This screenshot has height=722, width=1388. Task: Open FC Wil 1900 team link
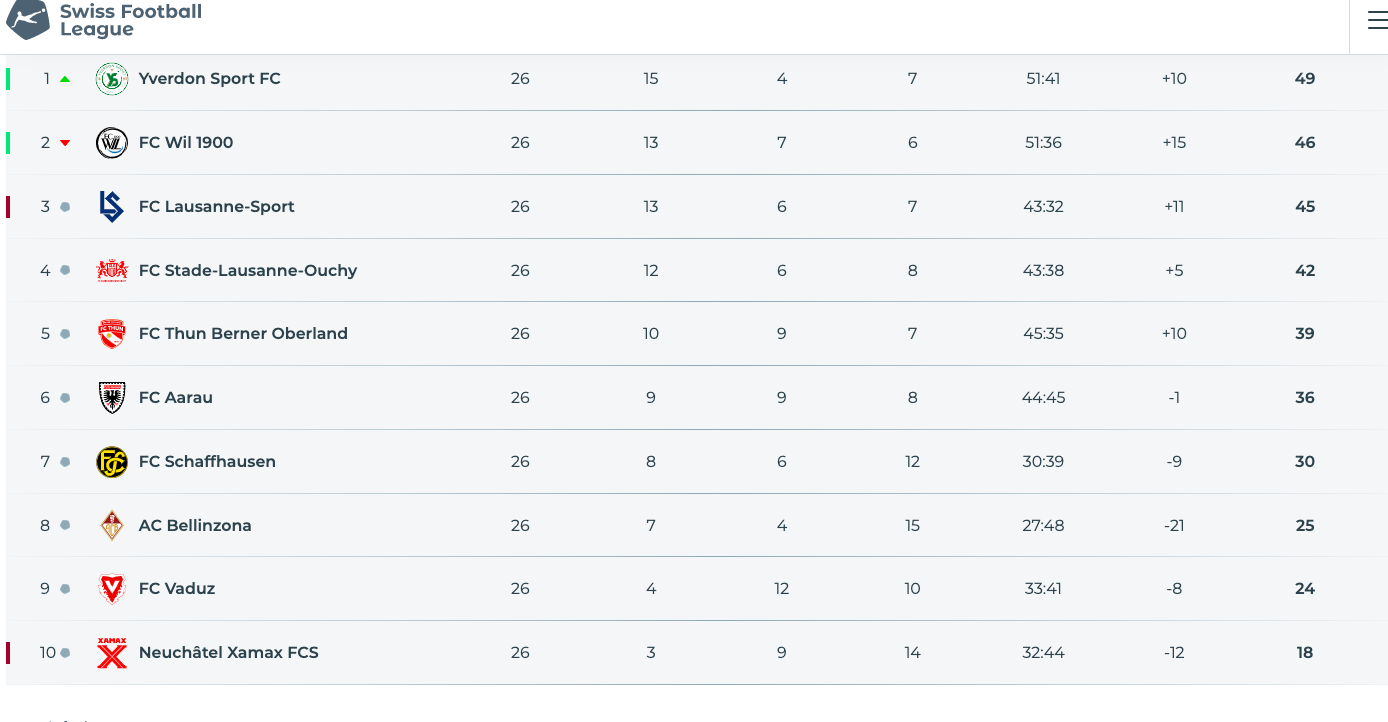click(x=186, y=142)
